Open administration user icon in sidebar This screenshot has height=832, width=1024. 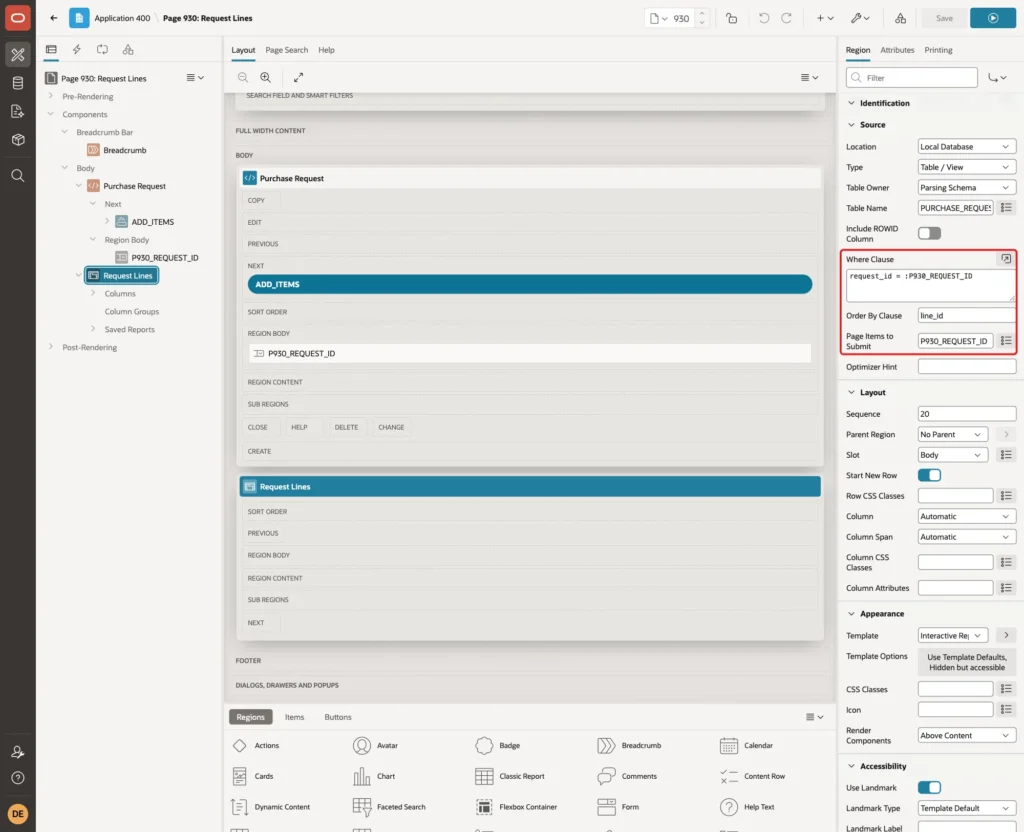(18, 752)
